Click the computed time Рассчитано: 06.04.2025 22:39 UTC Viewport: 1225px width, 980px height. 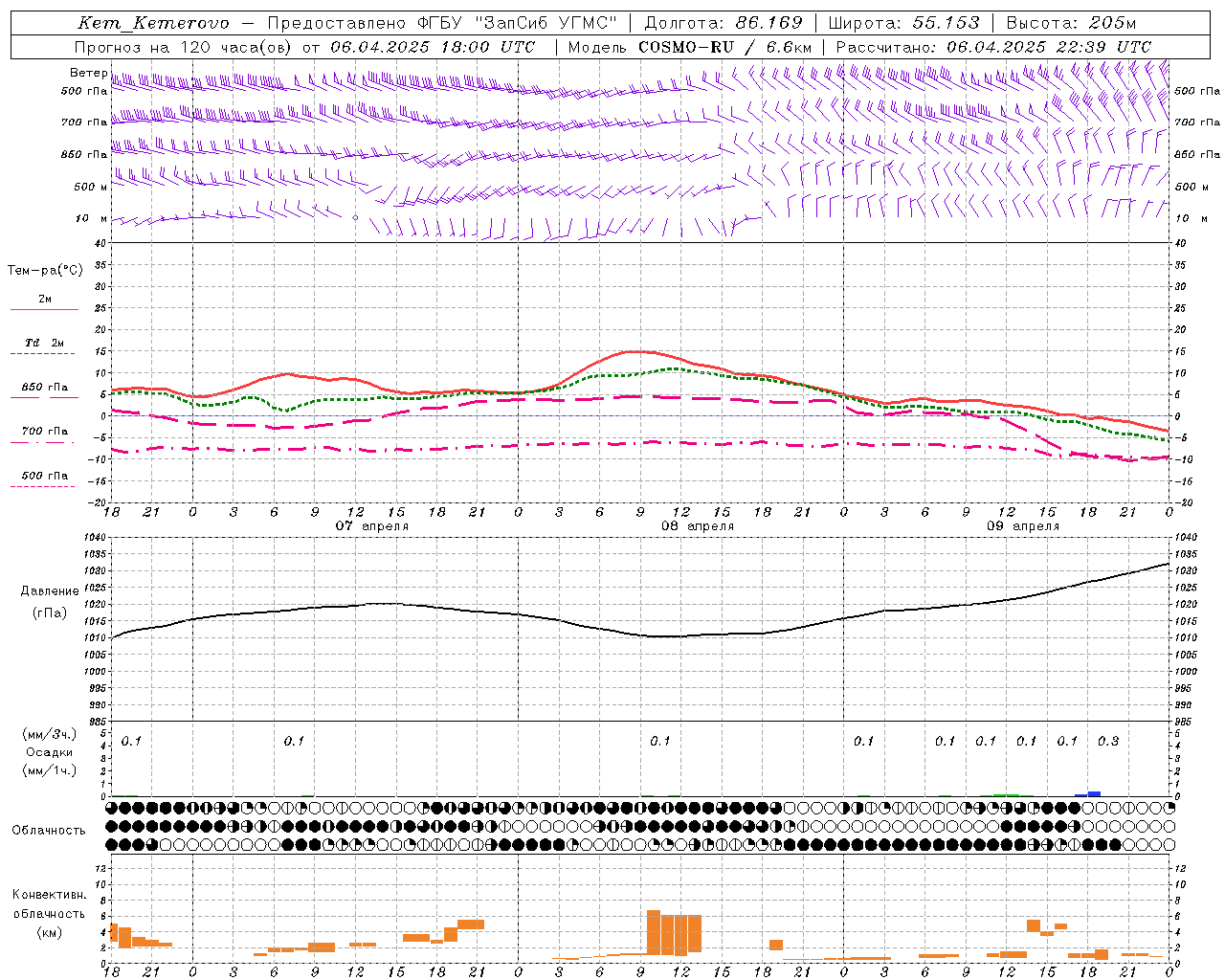993,47
